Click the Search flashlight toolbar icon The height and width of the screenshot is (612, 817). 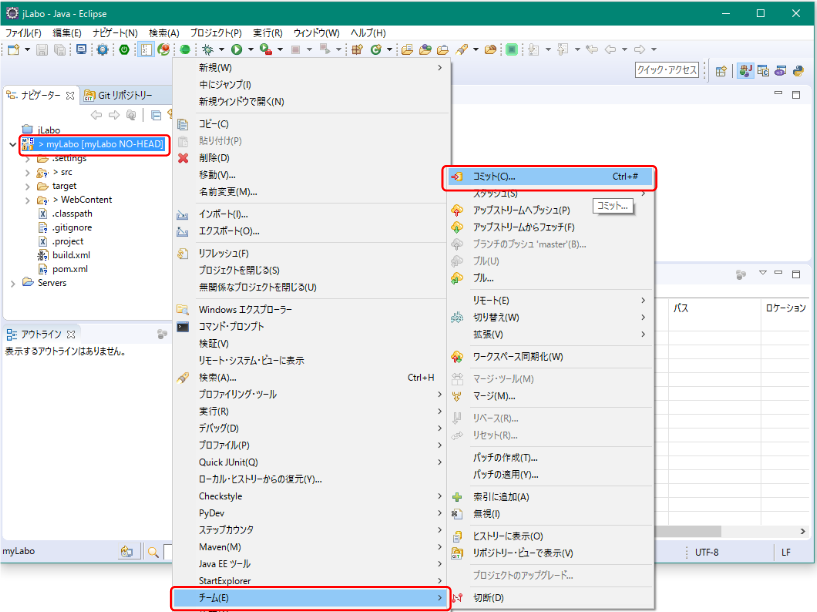coord(462,49)
